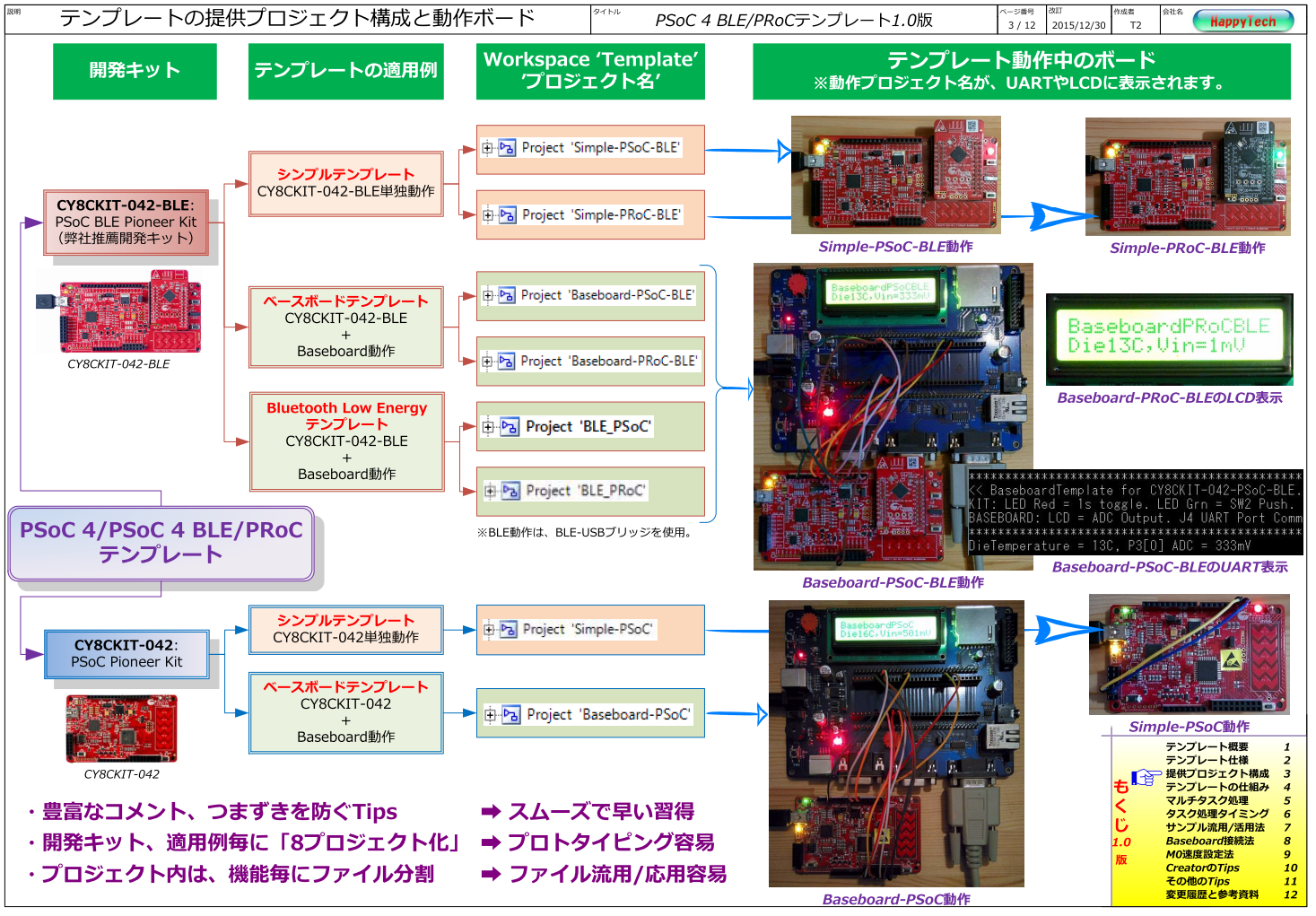Select the Simple-PSoC project icon
Image resolution: width=1316 pixels, height=916 pixels.
point(509,629)
